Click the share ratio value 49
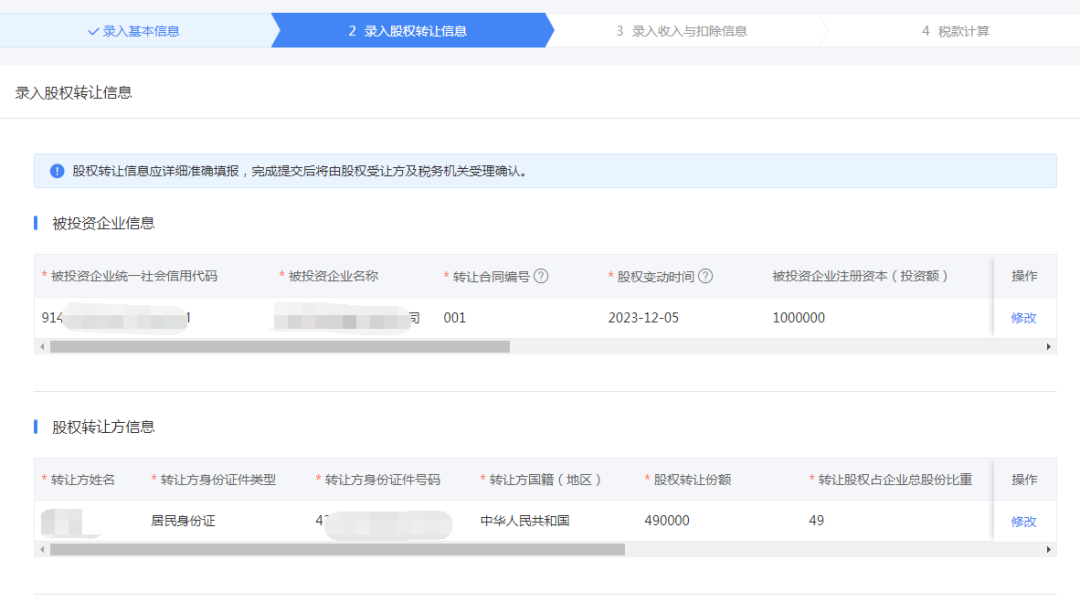Viewport: 1080px width, 602px height. pos(816,521)
